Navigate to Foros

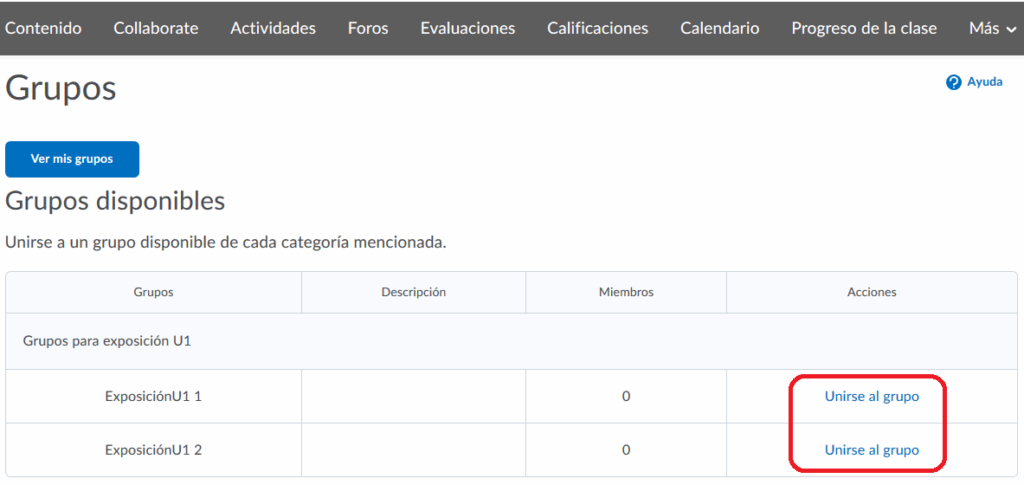368,28
